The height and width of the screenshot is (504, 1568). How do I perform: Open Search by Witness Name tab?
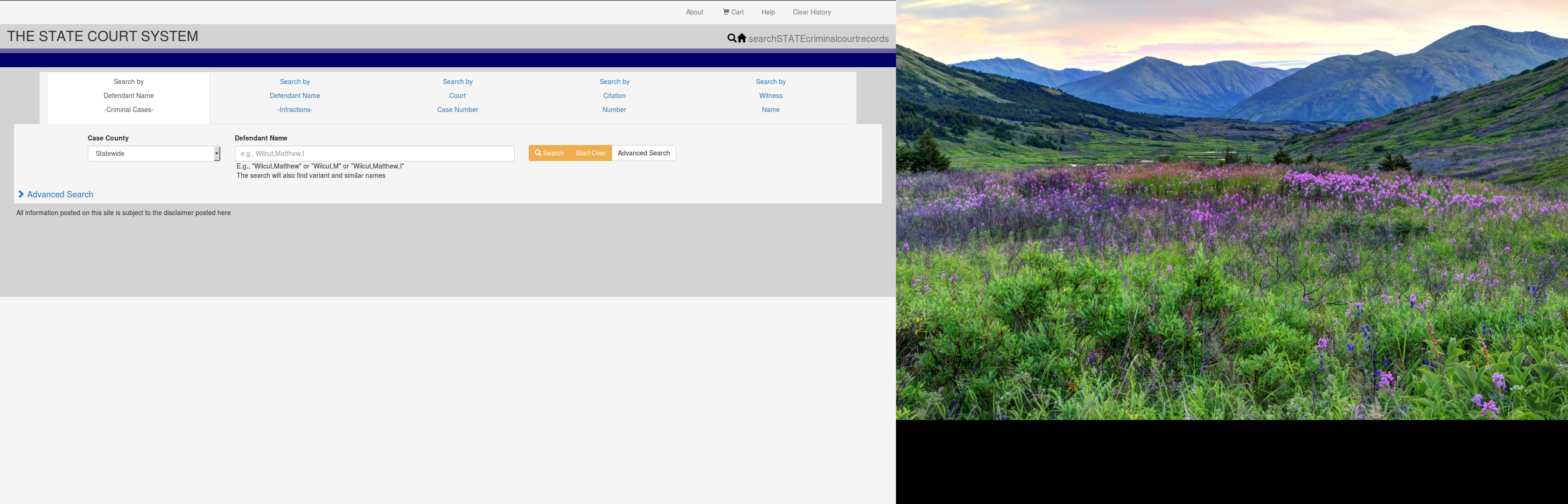coord(770,96)
